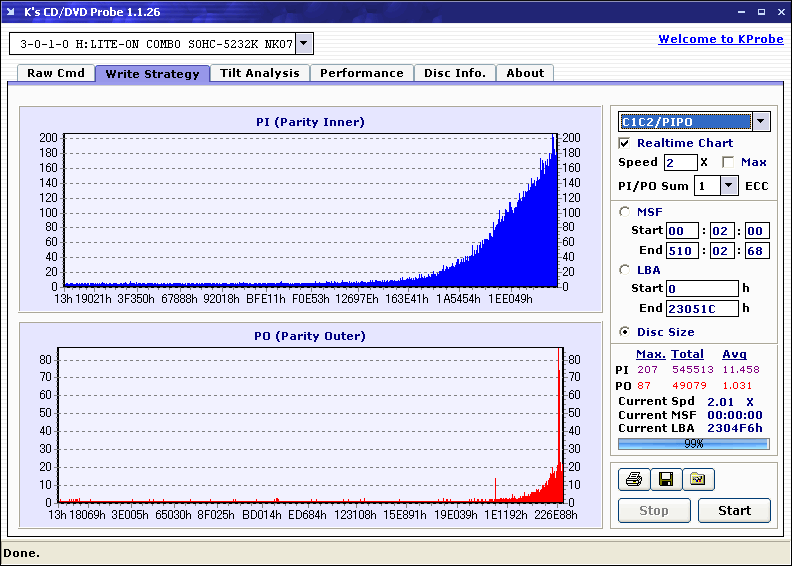The image size is (792, 566).
Task: Choose the Disc Size radio option
Action: 624,332
